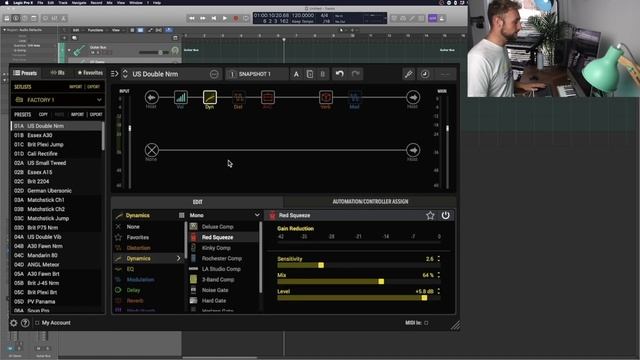Screen dimensions: 640x360
Task: Click the signal flow icon beside preset name
Action: pyautogui.click(x=114, y=74)
